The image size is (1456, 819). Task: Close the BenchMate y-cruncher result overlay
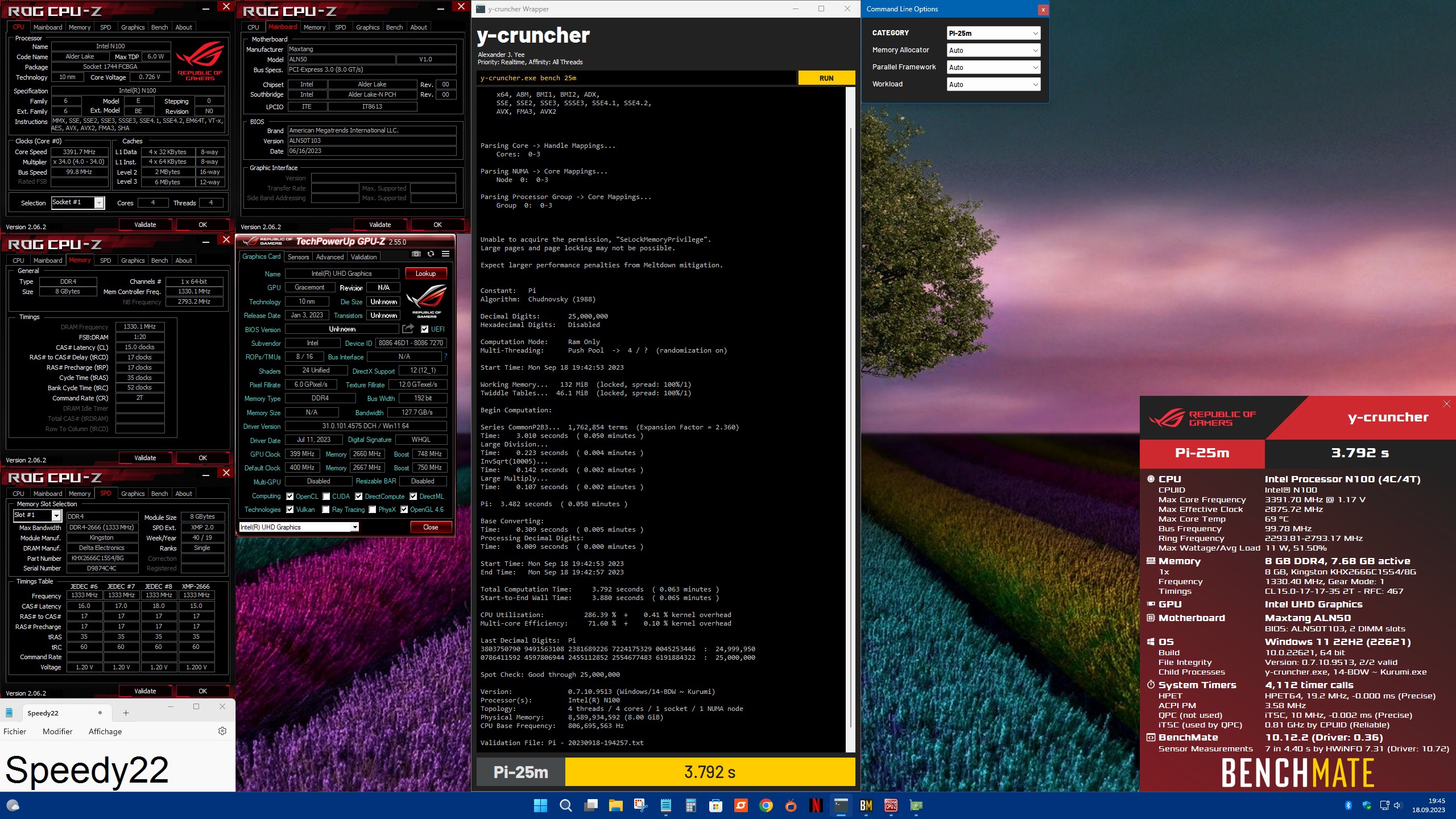click(1447, 404)
